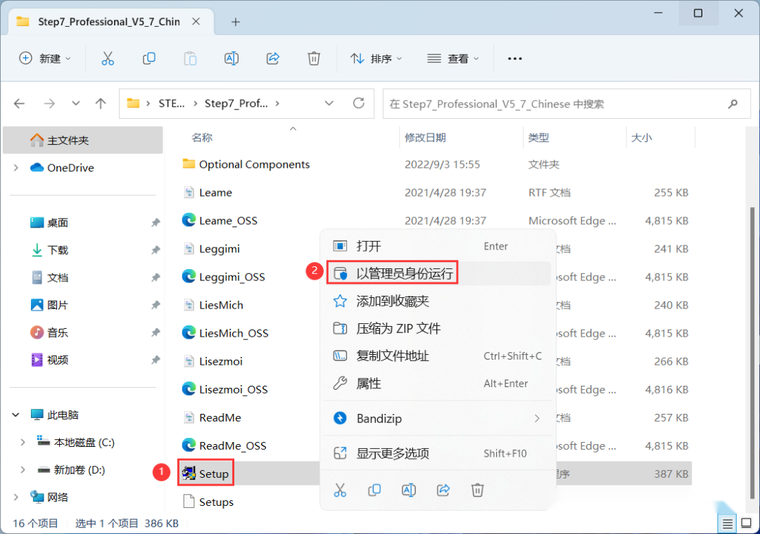Expand the OneDrive tree node

click(16, 168)
